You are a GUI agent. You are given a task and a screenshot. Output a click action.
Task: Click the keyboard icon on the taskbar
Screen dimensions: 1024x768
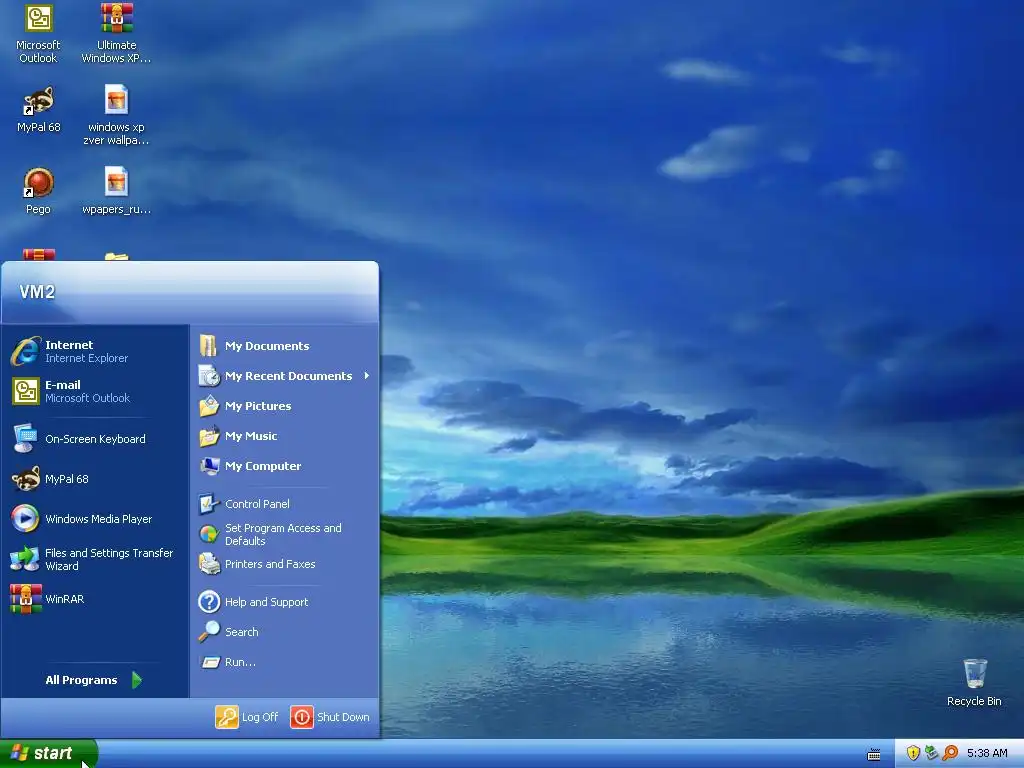pyautogui.click(x=874, y=754)
